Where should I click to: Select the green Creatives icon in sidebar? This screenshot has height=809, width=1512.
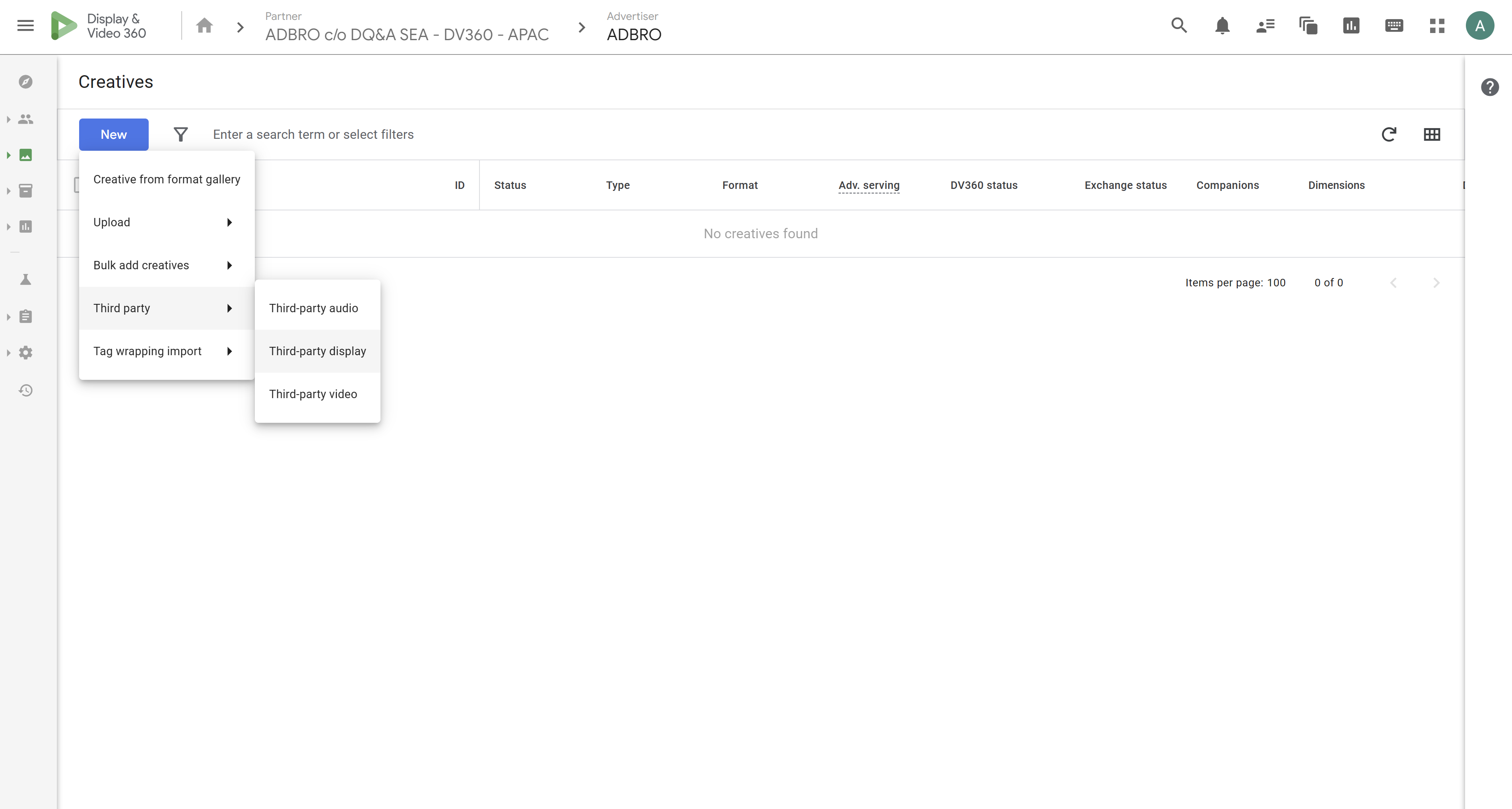[x=25, y=155]
